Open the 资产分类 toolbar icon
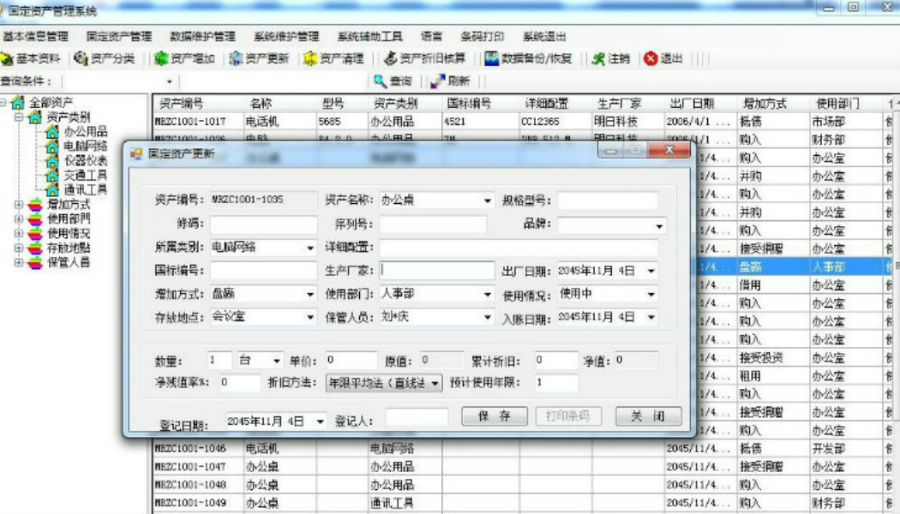 point(81,59)
